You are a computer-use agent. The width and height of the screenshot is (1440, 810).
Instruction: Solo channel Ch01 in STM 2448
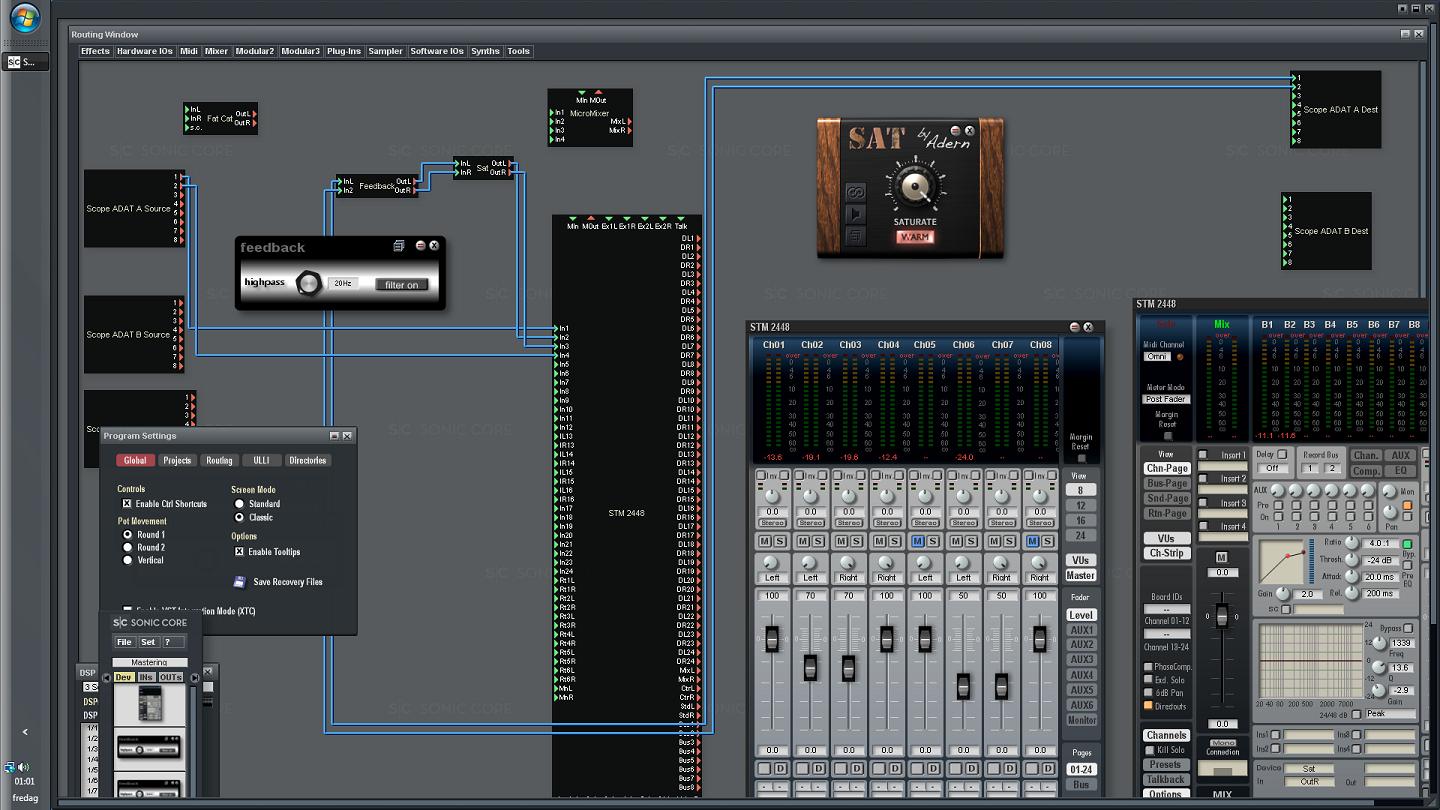pyautogui.click(x=780, y=541)
